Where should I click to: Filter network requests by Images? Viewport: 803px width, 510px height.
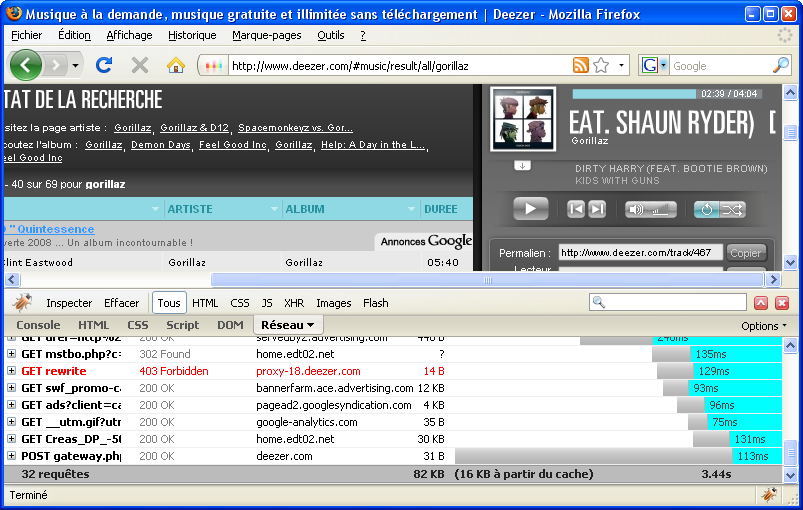coord(333,303)
